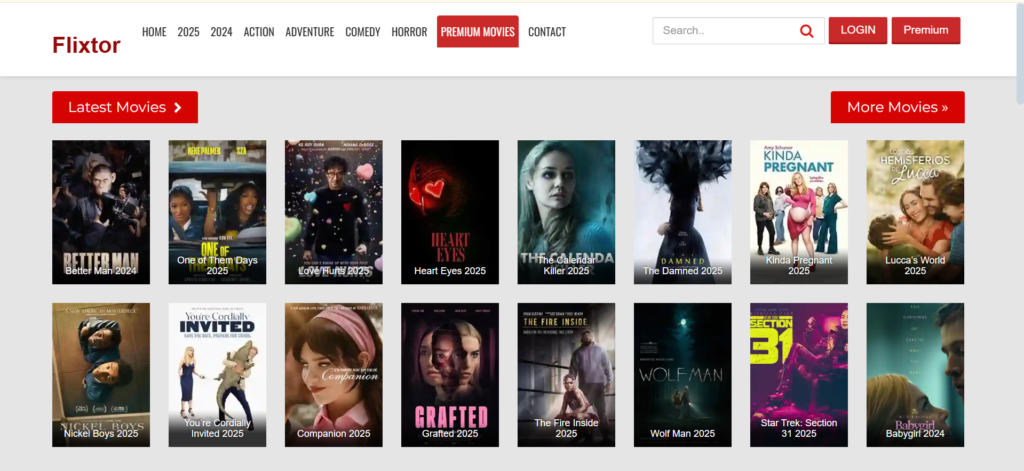1024x471 pixels.
Task: Open the Better Man 2024 poster
Action: [101, 212]
